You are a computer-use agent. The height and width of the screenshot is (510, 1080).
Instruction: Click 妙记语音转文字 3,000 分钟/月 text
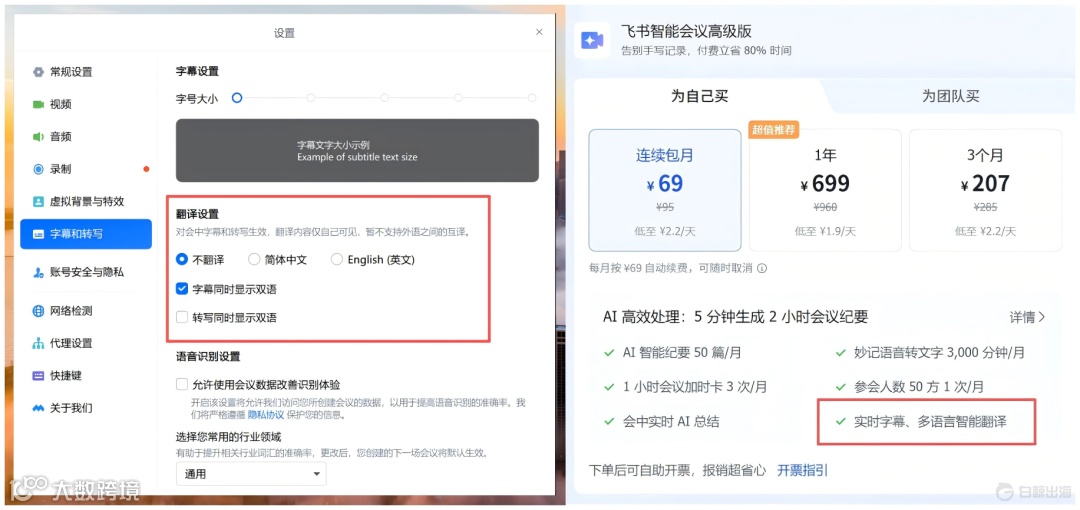click(939, 353)
